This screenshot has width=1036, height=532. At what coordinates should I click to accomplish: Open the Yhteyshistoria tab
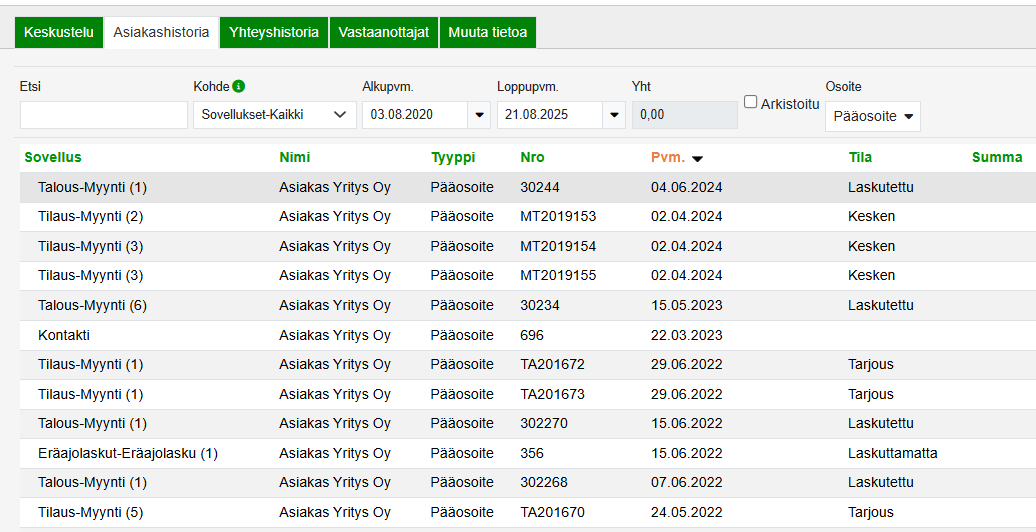(x=274, y=32)
